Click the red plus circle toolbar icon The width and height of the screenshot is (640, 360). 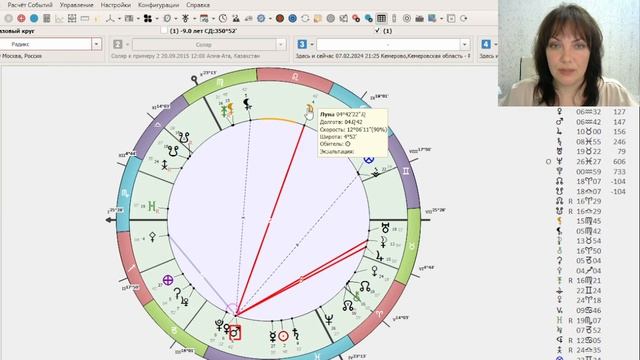(x=21, y=18)
